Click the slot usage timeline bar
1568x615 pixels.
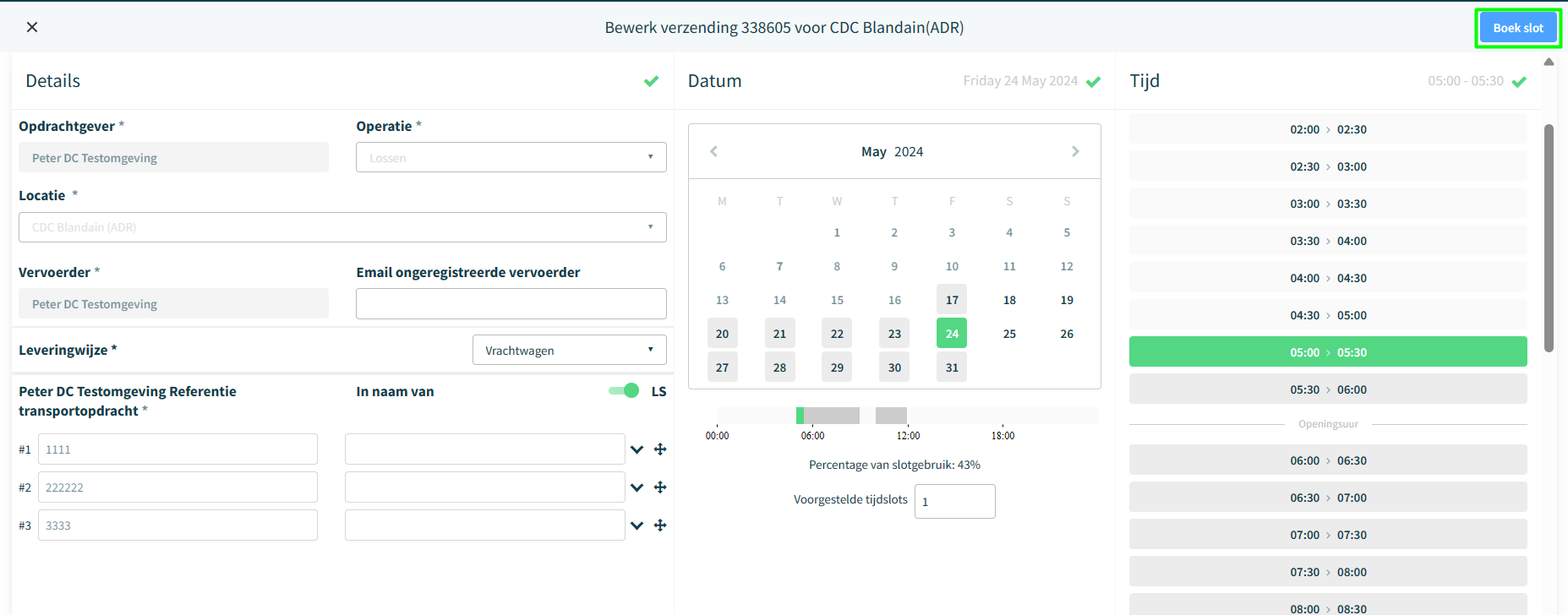(x=906, y=416)
